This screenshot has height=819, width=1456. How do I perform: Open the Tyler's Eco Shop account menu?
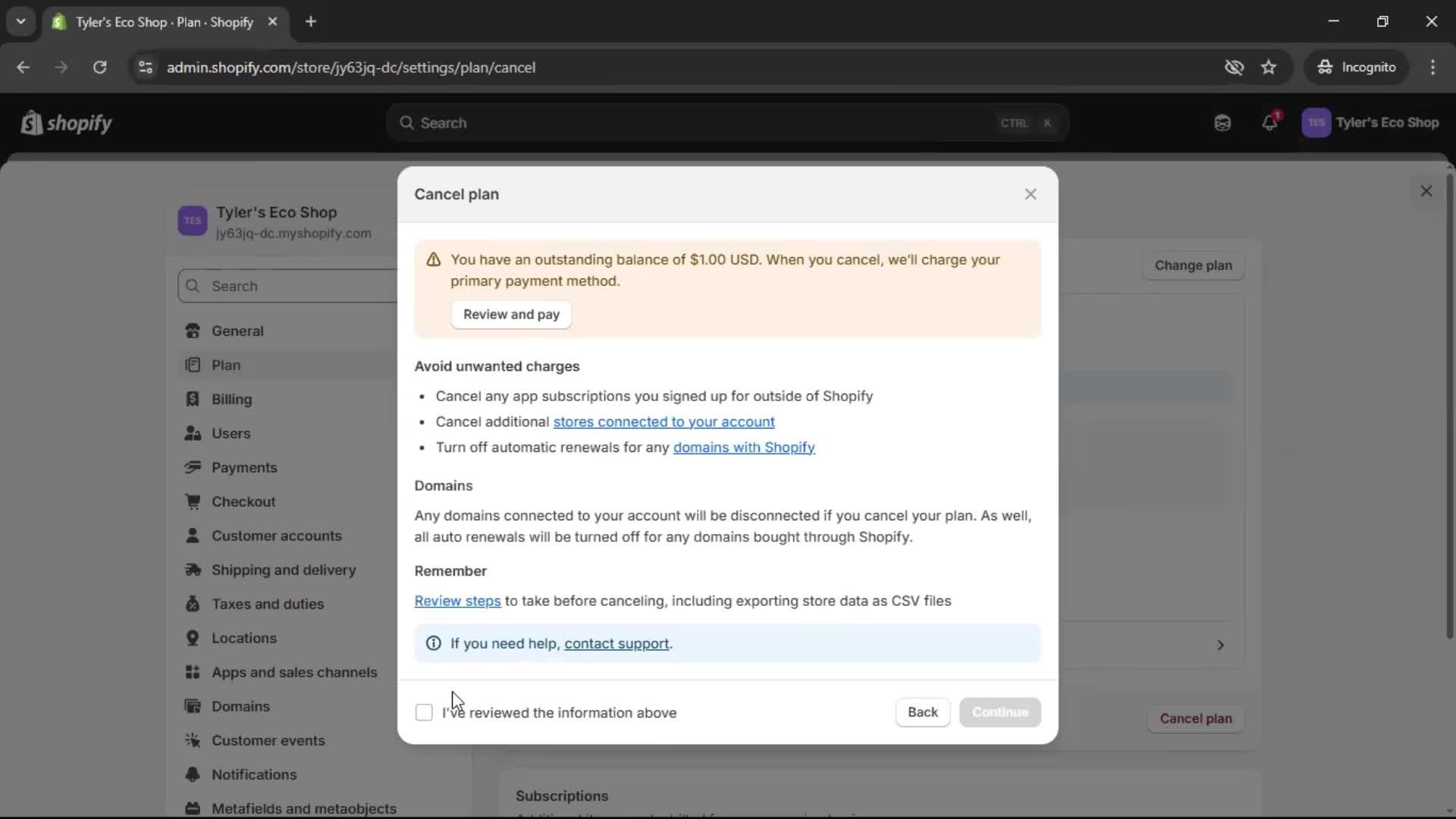click(1370, 122)
